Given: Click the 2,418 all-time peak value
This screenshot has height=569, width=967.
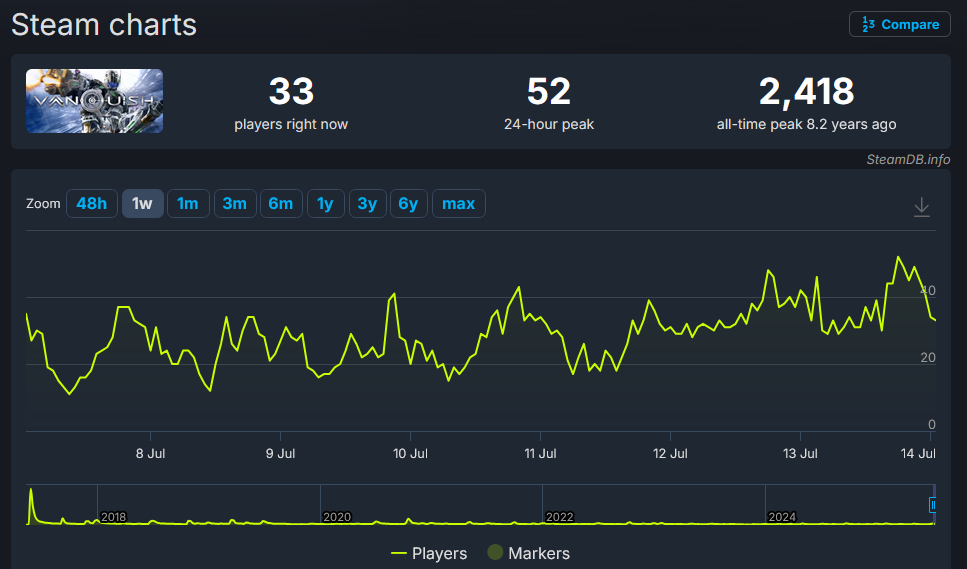Looking at the screenshot, I should [807, 91].
